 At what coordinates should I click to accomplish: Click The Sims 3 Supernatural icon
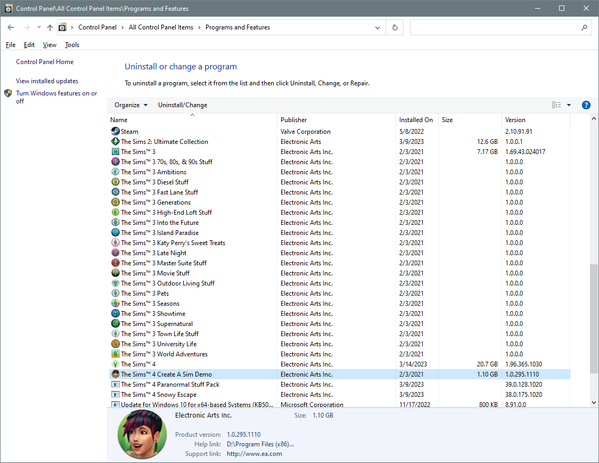[x=115, y=324]
